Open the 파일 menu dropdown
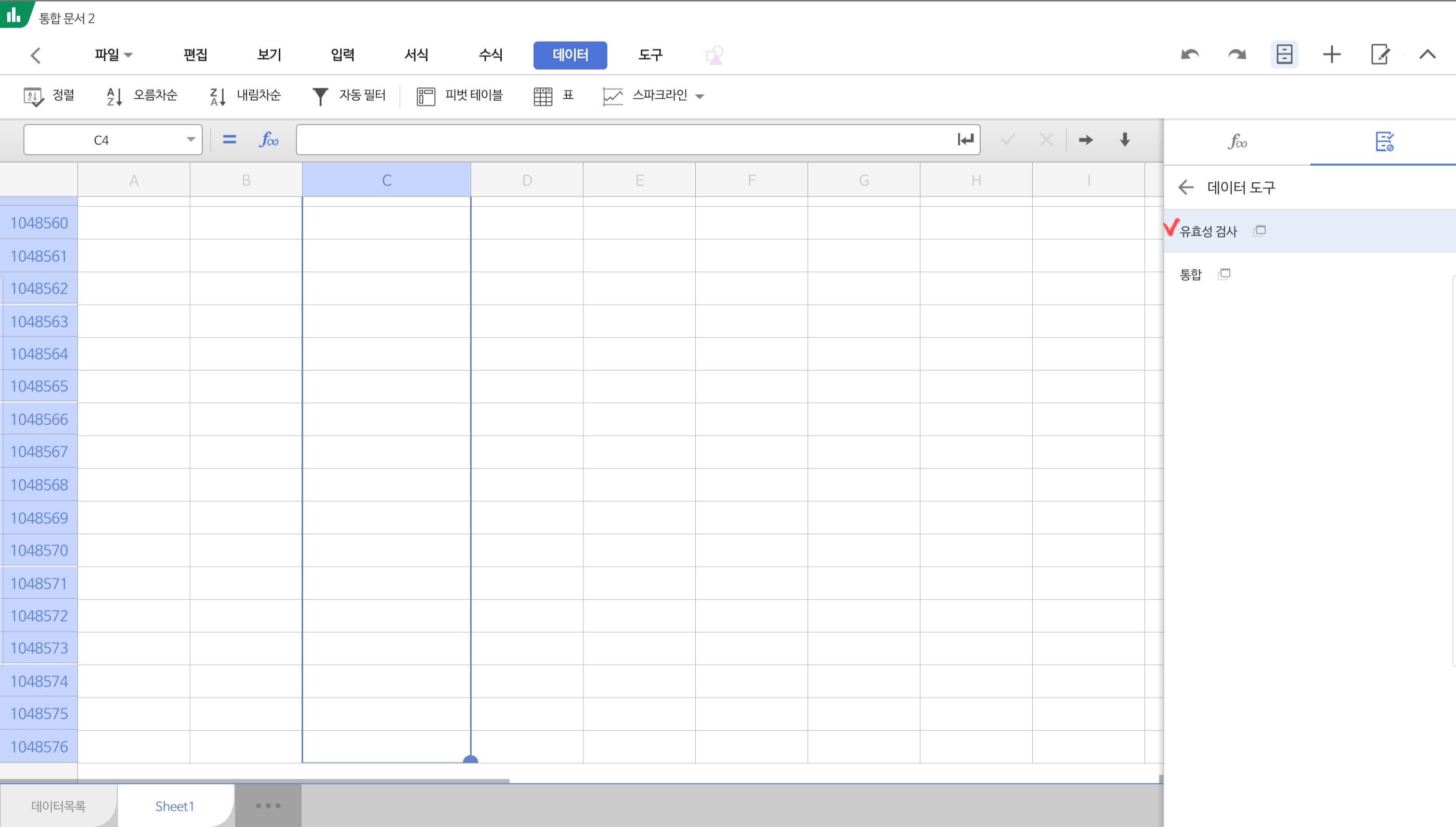This screenshot has height=827, width=1456. pos(113,55)
